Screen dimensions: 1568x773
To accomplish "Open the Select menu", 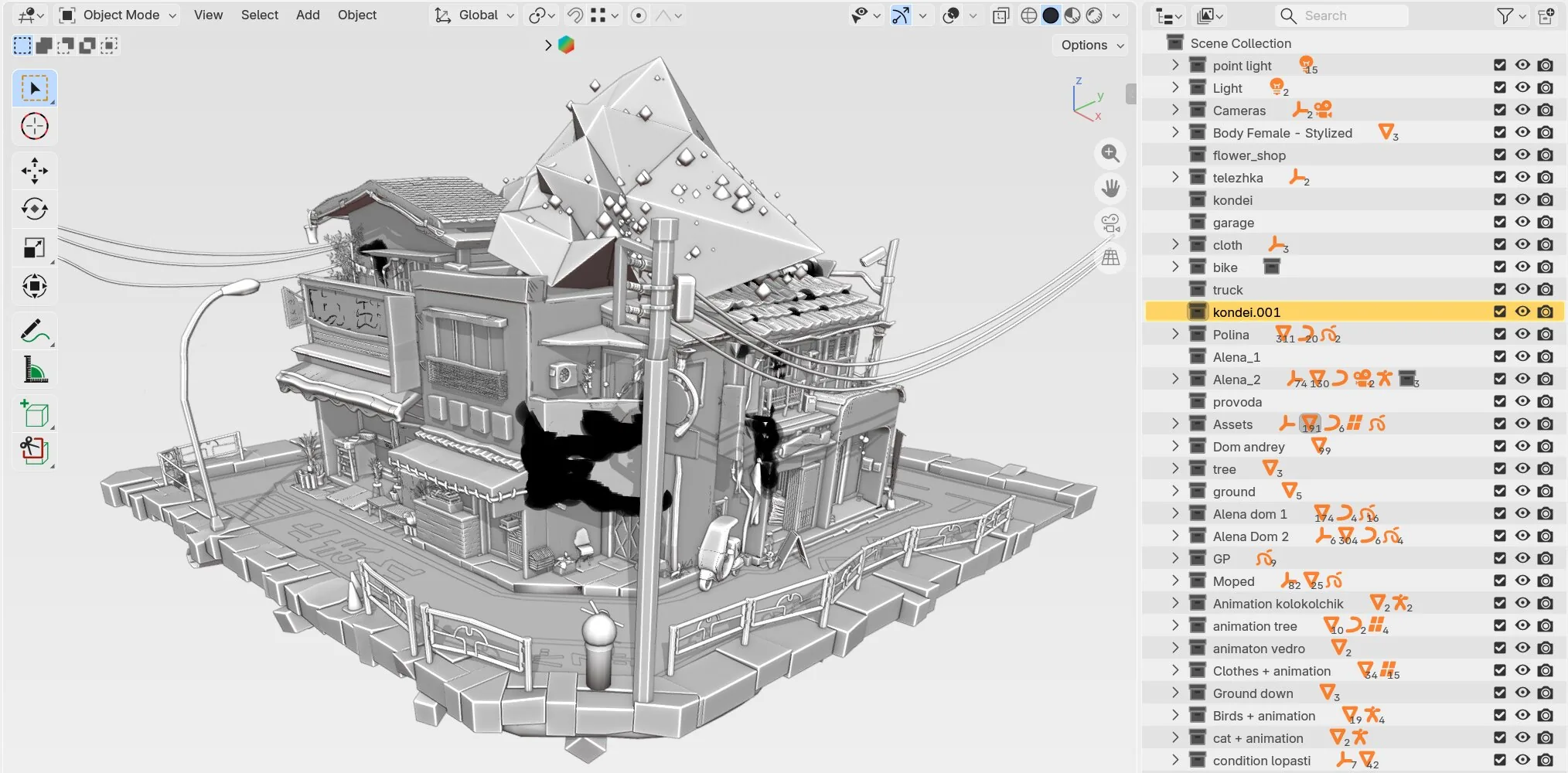I will 259,15.
